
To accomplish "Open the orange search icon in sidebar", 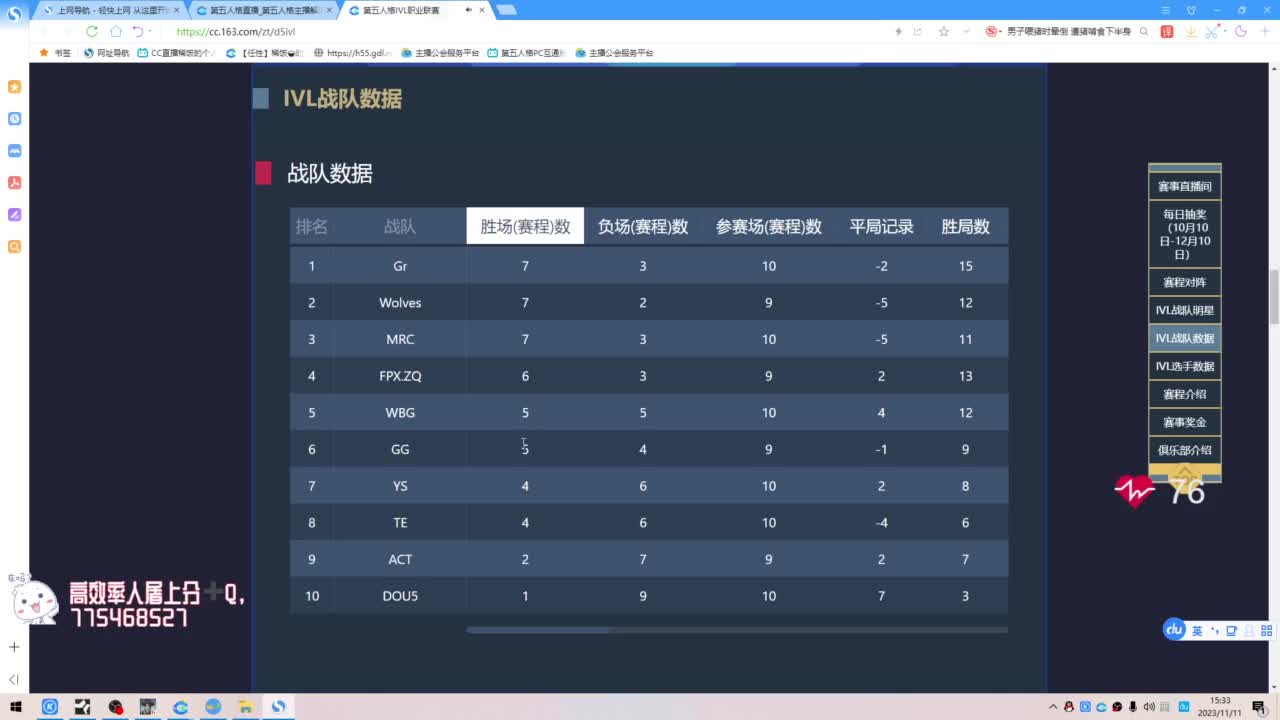I will 14,246.
